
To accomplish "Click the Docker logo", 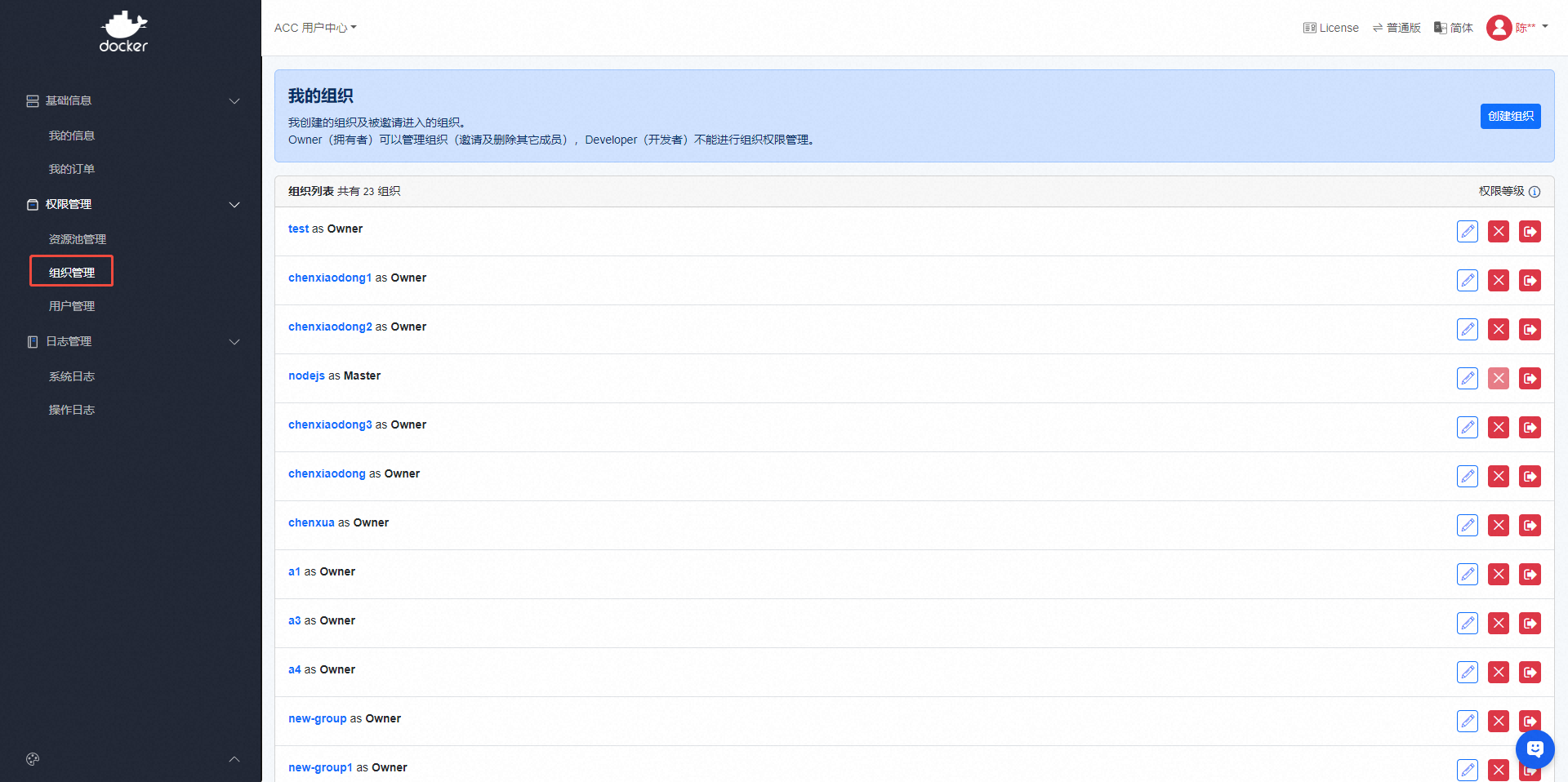I will pyautogui.click(x=123, y=32).
